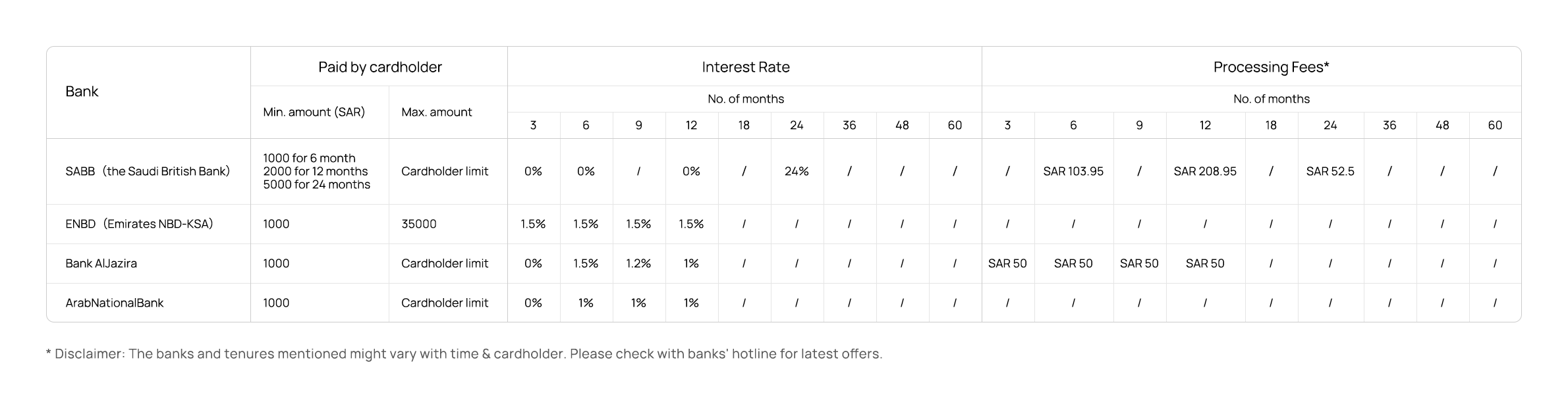Click the ArabNationalBank row label

pyautogui.click(x=114, y=303)
